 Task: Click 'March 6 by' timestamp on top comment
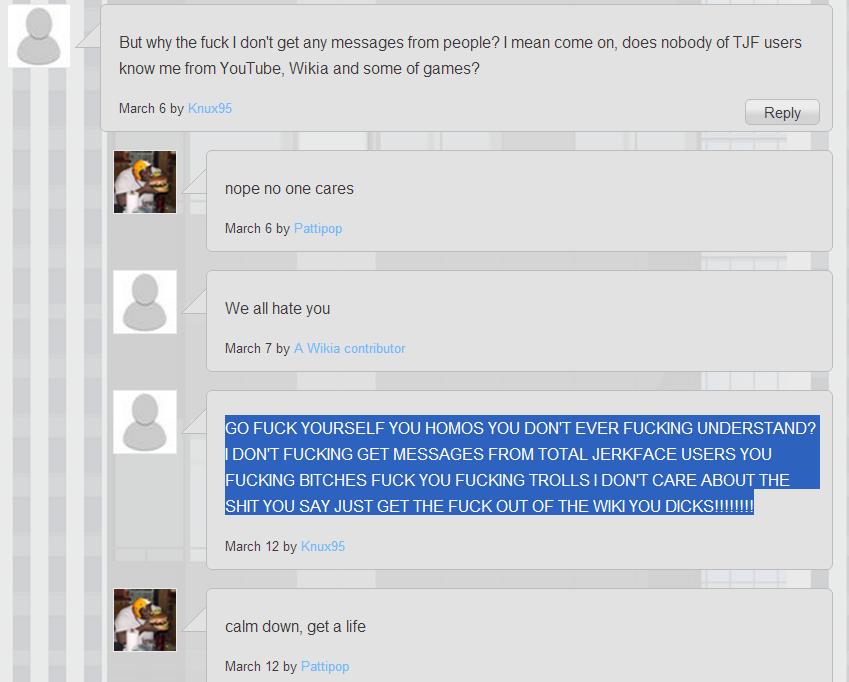coord(152,108)
